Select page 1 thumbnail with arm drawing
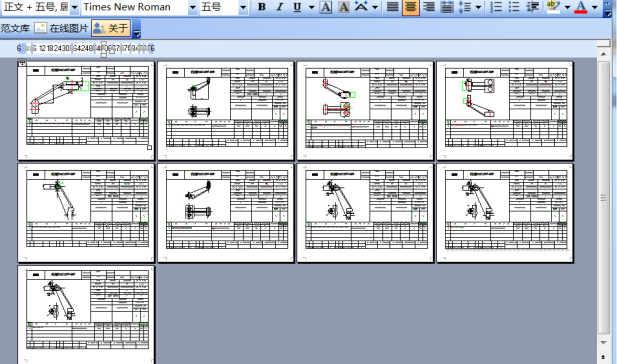The height and width of the screenshot is (364, 617). (x=86, y=111)
